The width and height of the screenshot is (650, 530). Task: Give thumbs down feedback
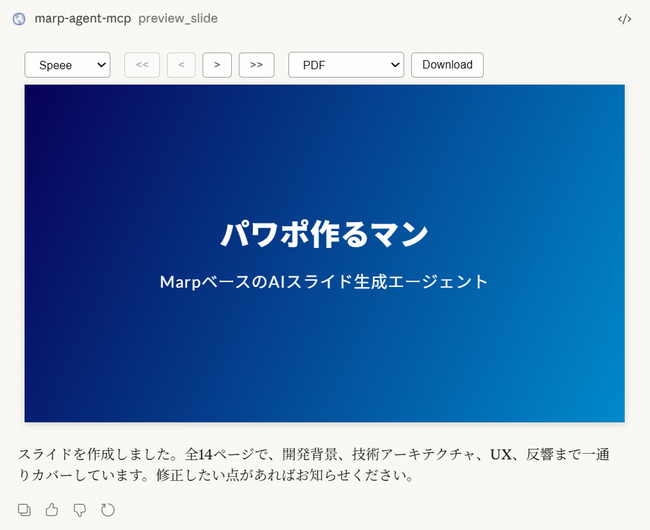(80, 510)
